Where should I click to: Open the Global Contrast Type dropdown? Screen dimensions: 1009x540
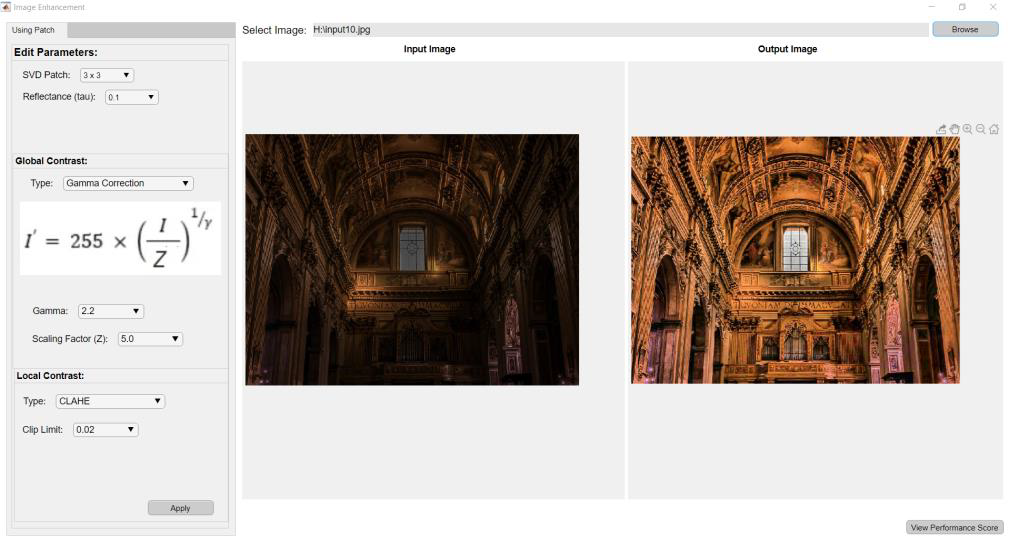[x=128, y=183]
